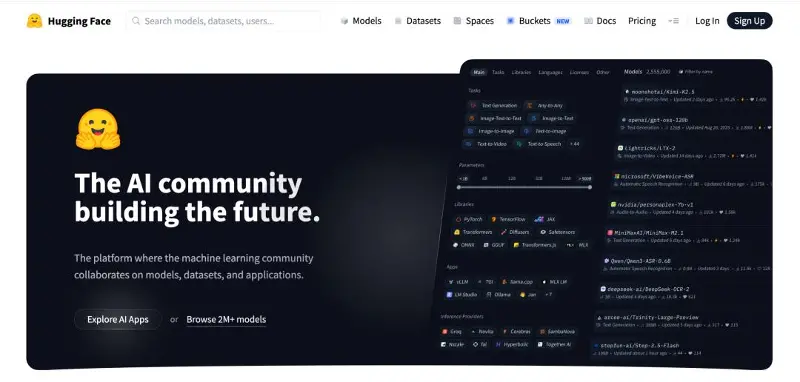Click the search magnifier icon

click(136, 21)
